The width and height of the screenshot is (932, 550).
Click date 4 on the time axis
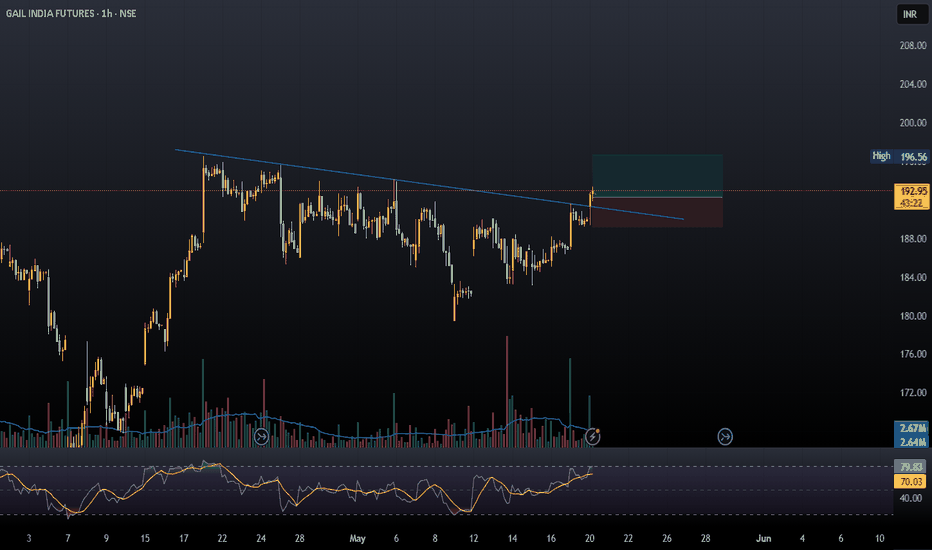click(x=802, y=539)
